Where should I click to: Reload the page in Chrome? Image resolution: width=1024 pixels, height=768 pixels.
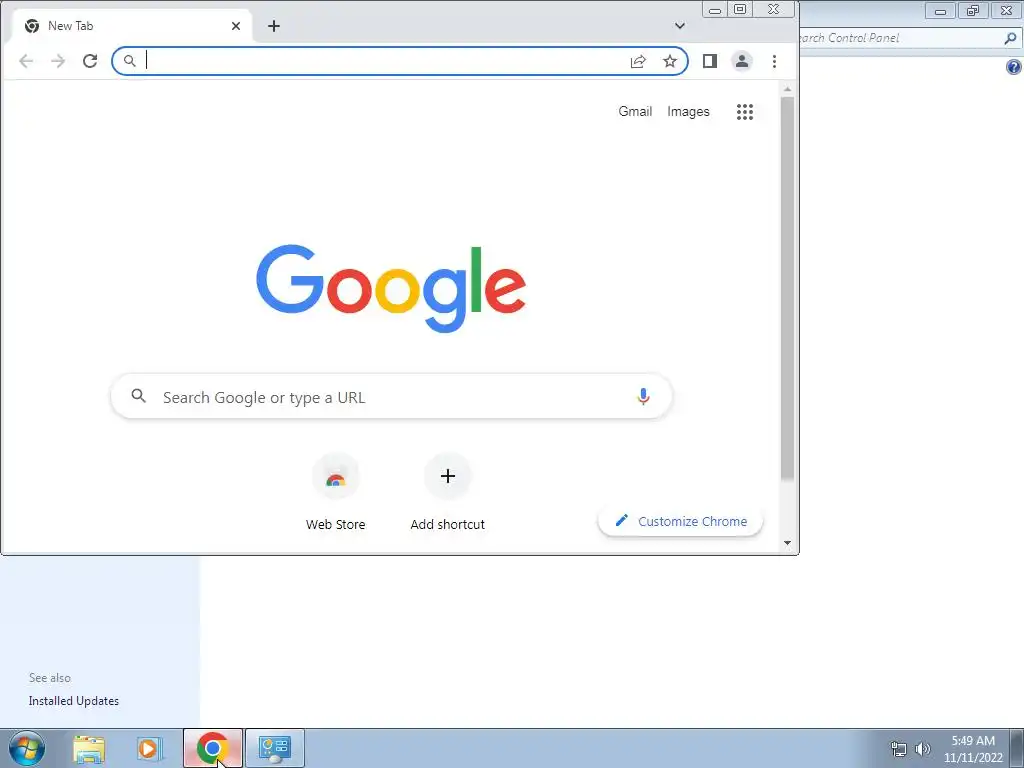pyautogui.click(x=90, y=61)
